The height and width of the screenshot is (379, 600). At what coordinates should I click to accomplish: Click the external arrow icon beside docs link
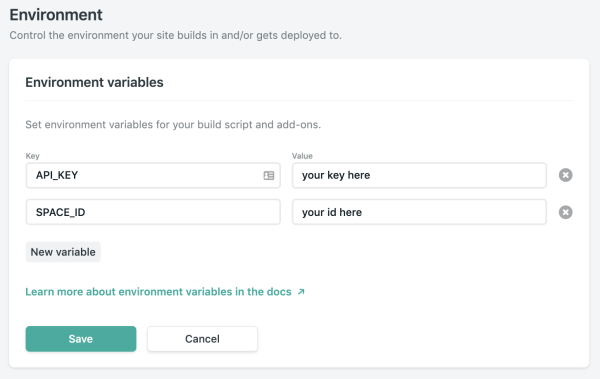click(301, 292)
